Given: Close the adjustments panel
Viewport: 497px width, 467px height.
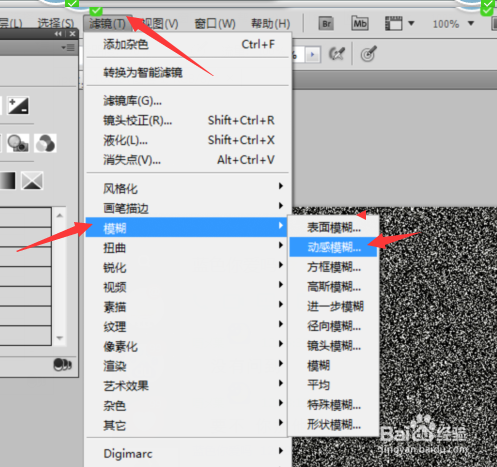Looking at the screenshot, I should pos(72,34).
